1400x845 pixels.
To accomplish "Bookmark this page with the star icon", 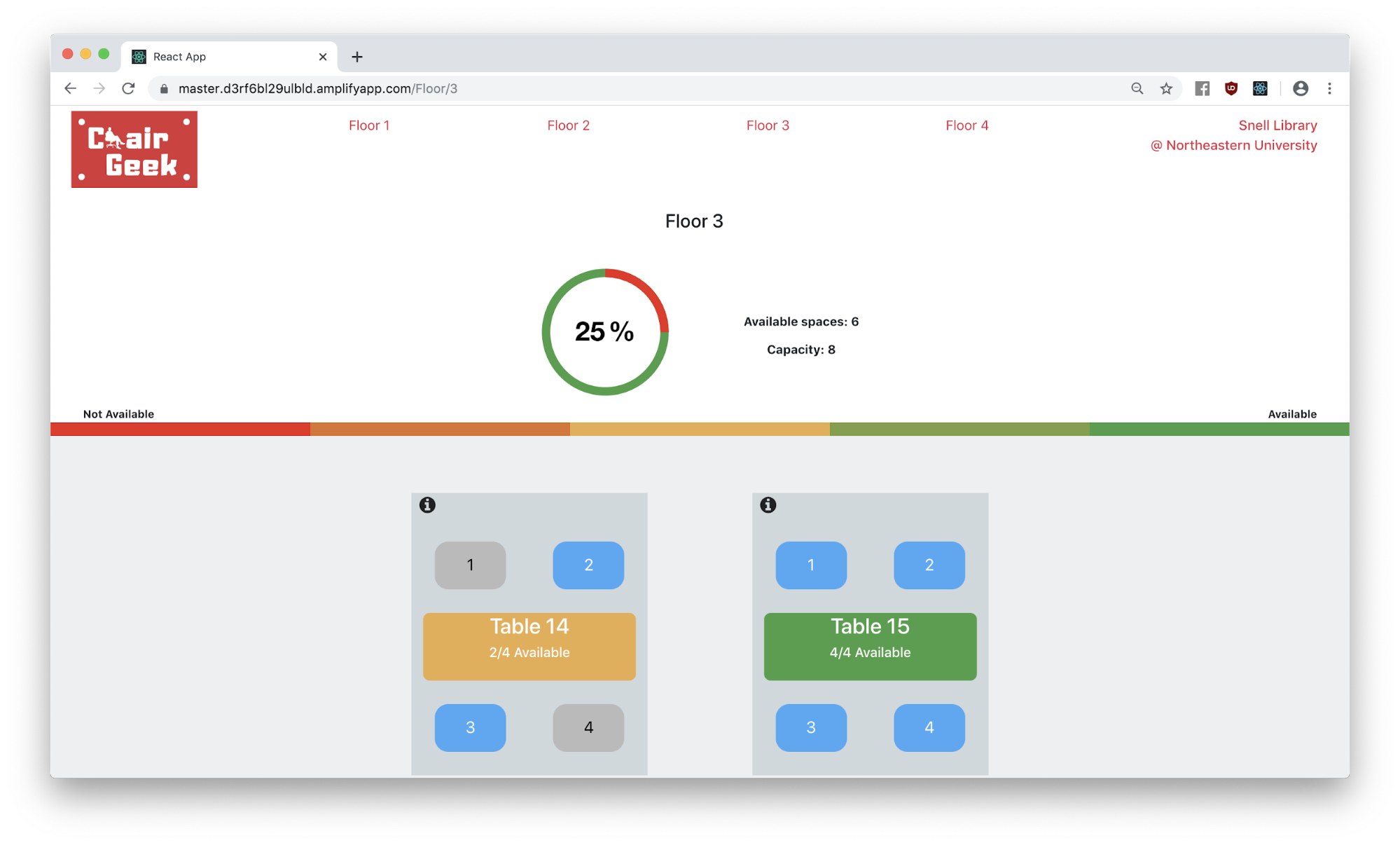I will point(1166,88).
